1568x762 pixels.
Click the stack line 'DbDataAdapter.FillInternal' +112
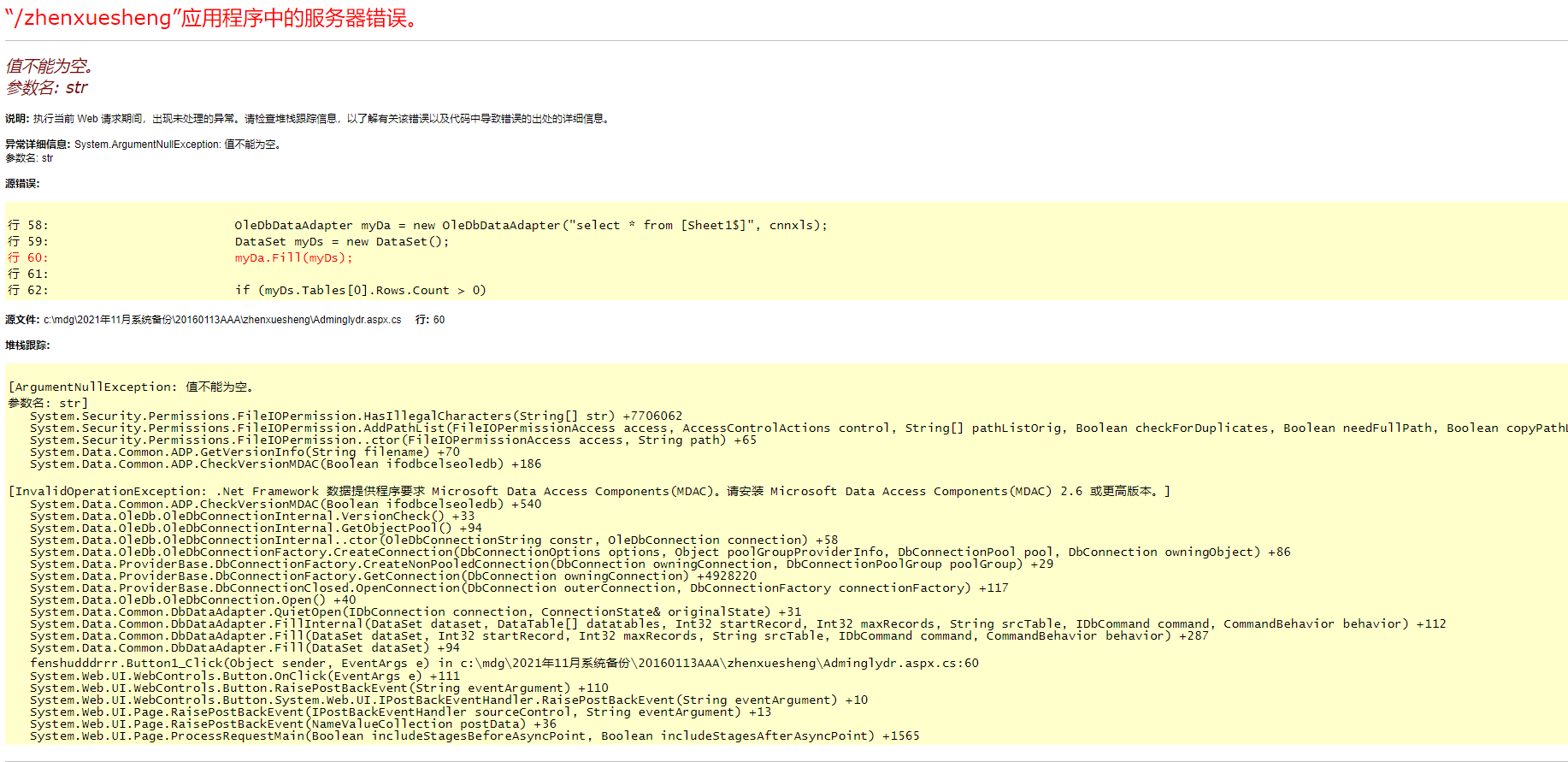pyautogui.click(x=738, y=624)
